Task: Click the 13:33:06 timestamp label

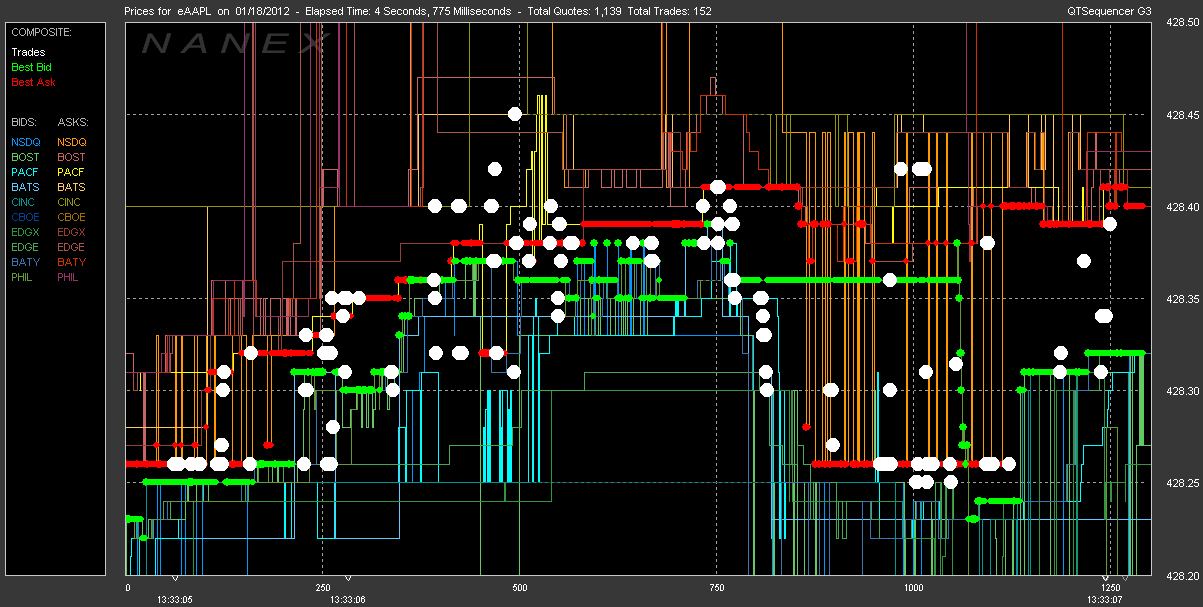Action: (348, 598)
